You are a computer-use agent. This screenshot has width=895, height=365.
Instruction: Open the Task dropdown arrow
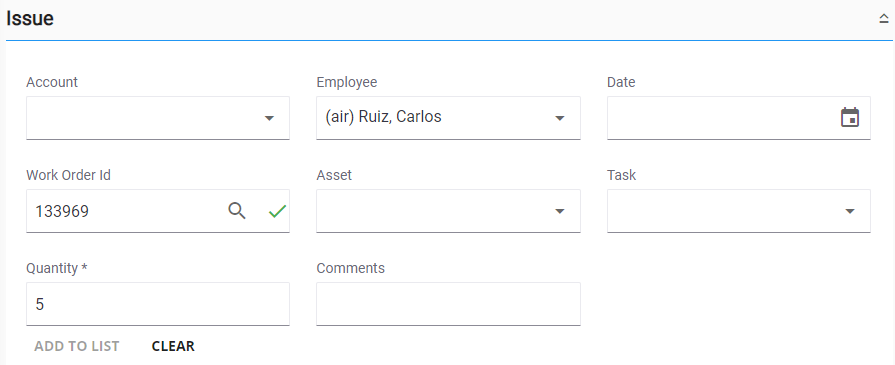850,211
